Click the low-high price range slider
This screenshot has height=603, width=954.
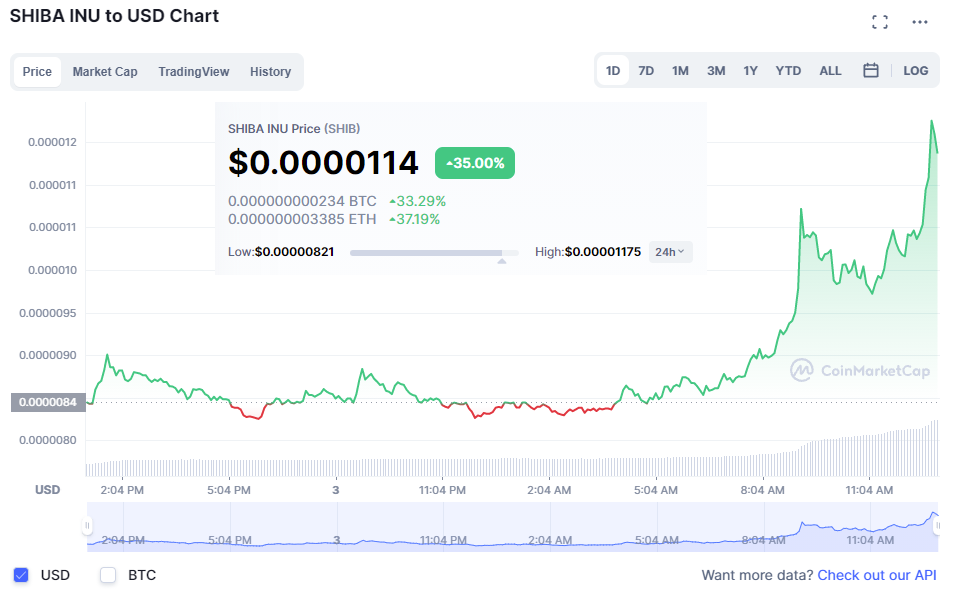point(434,253)
